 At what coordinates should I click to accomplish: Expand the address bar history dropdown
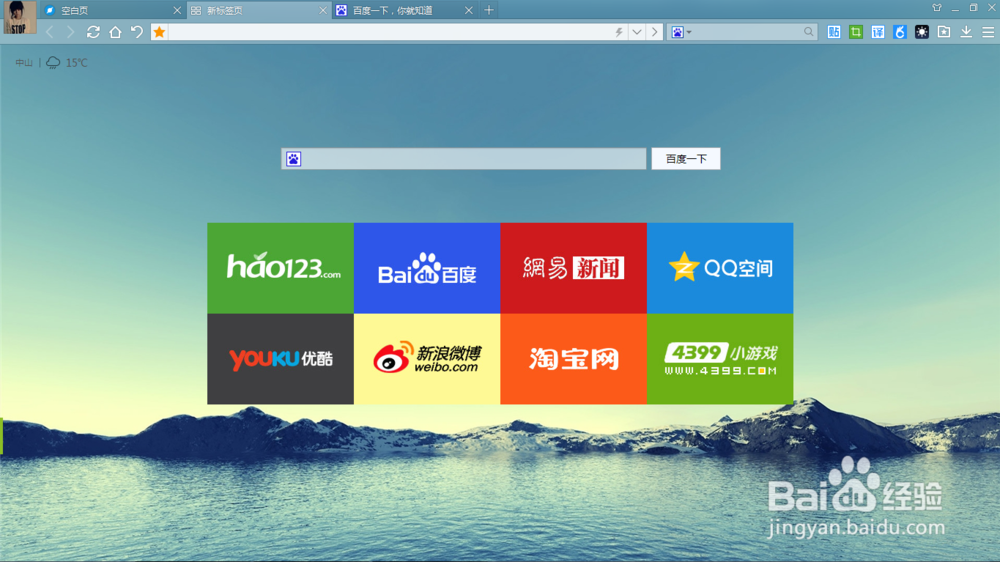636,32
